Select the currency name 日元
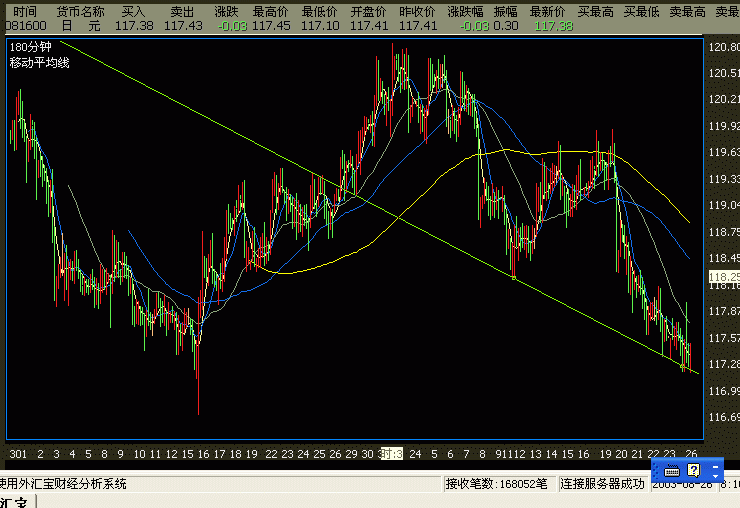740x508 pixels. point(81,26)
